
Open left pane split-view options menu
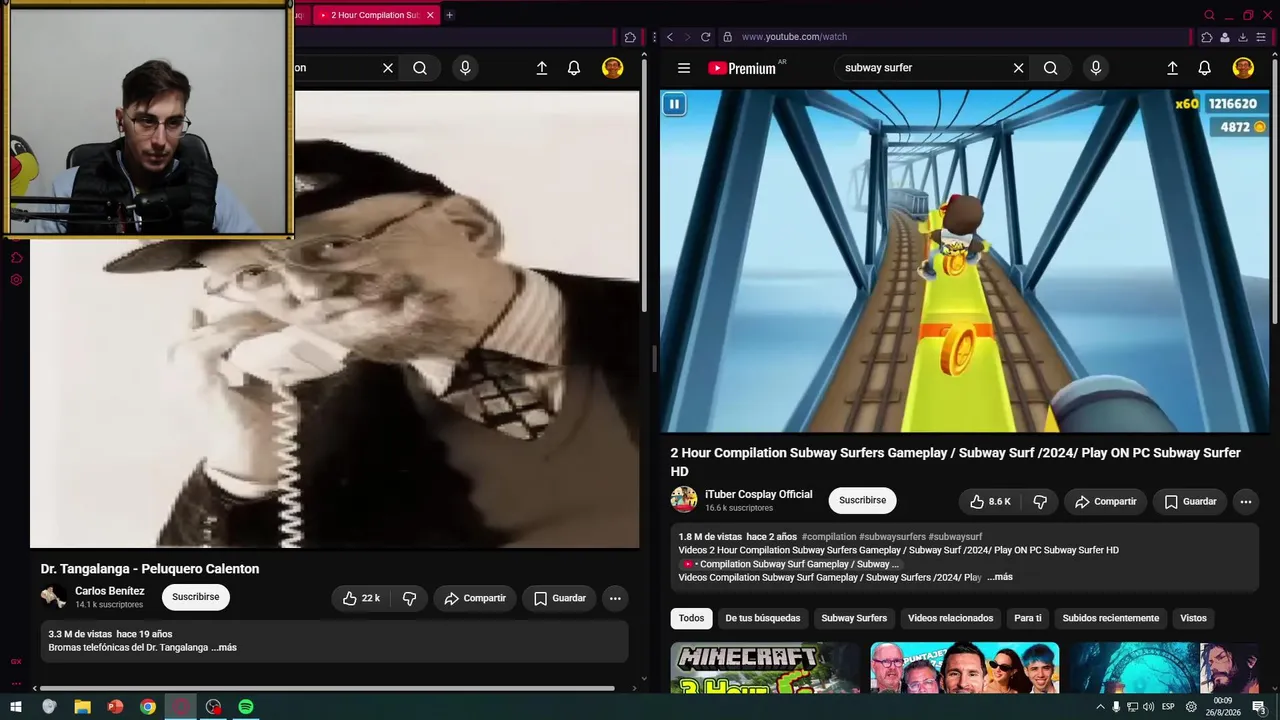point(654,37)
